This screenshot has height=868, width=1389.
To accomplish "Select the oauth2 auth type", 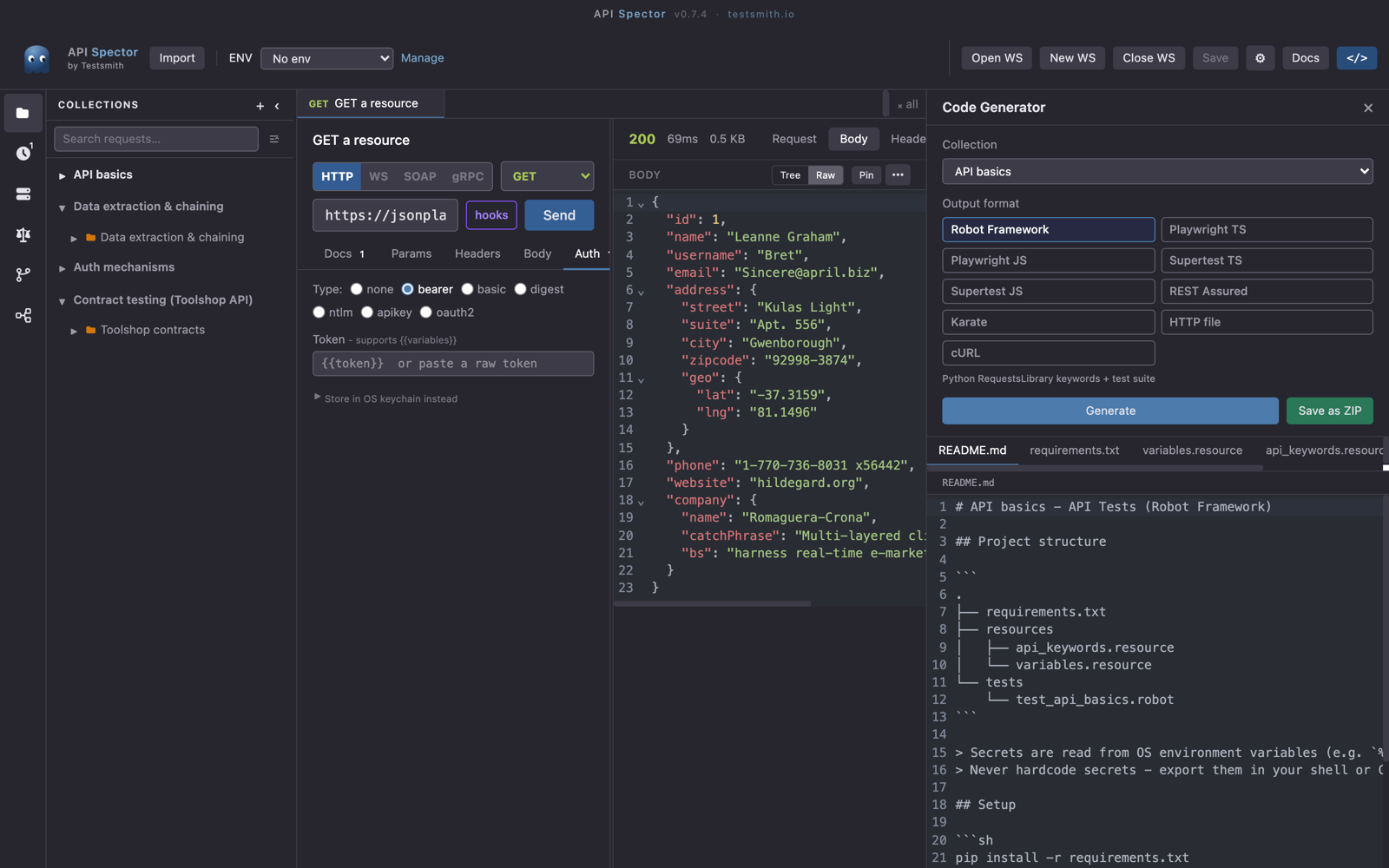I will click(425, 312).
